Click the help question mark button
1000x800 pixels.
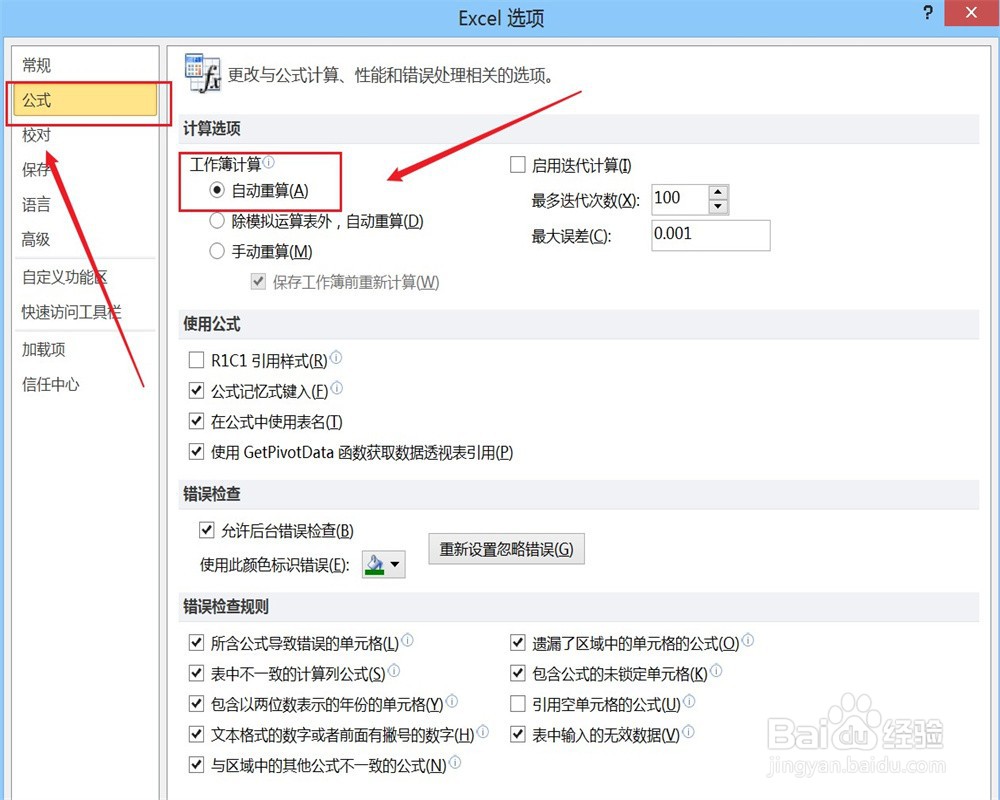pyautogui.click(x=928, y=12)
